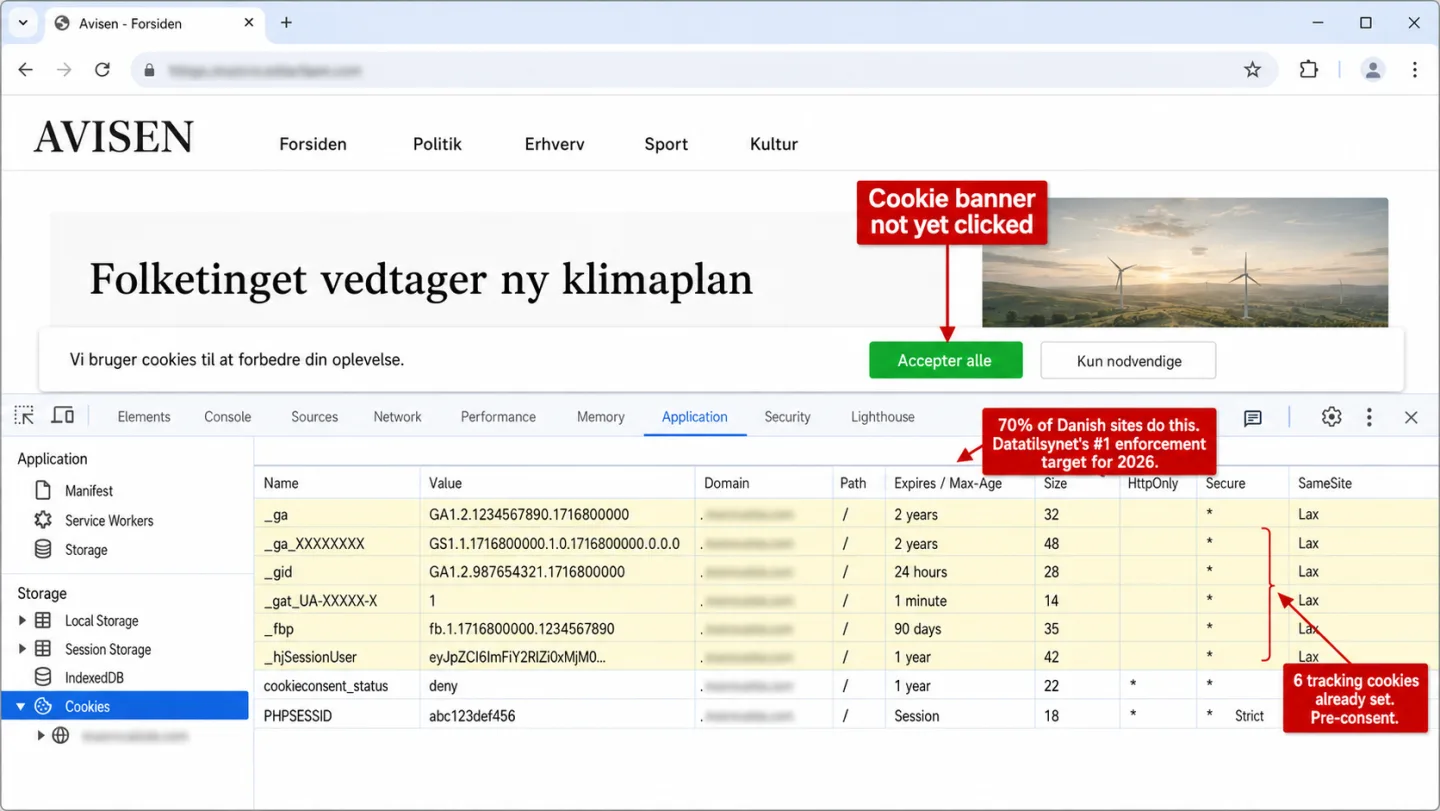Click the address bar lock icon
The image size is (1440, 811).
(150, 71)
